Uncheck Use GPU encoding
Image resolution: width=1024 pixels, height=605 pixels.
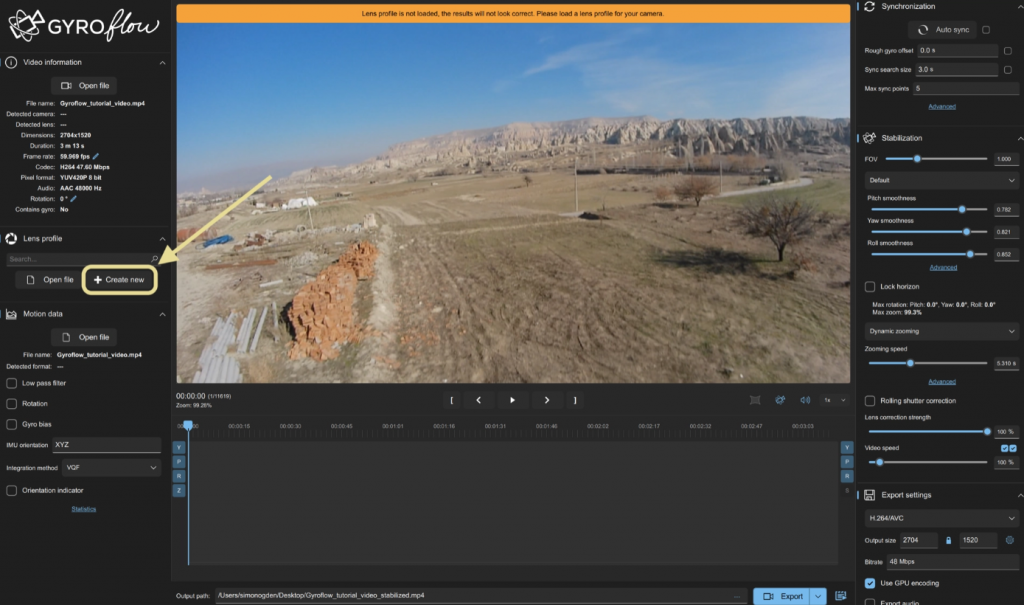click(870, 583)
